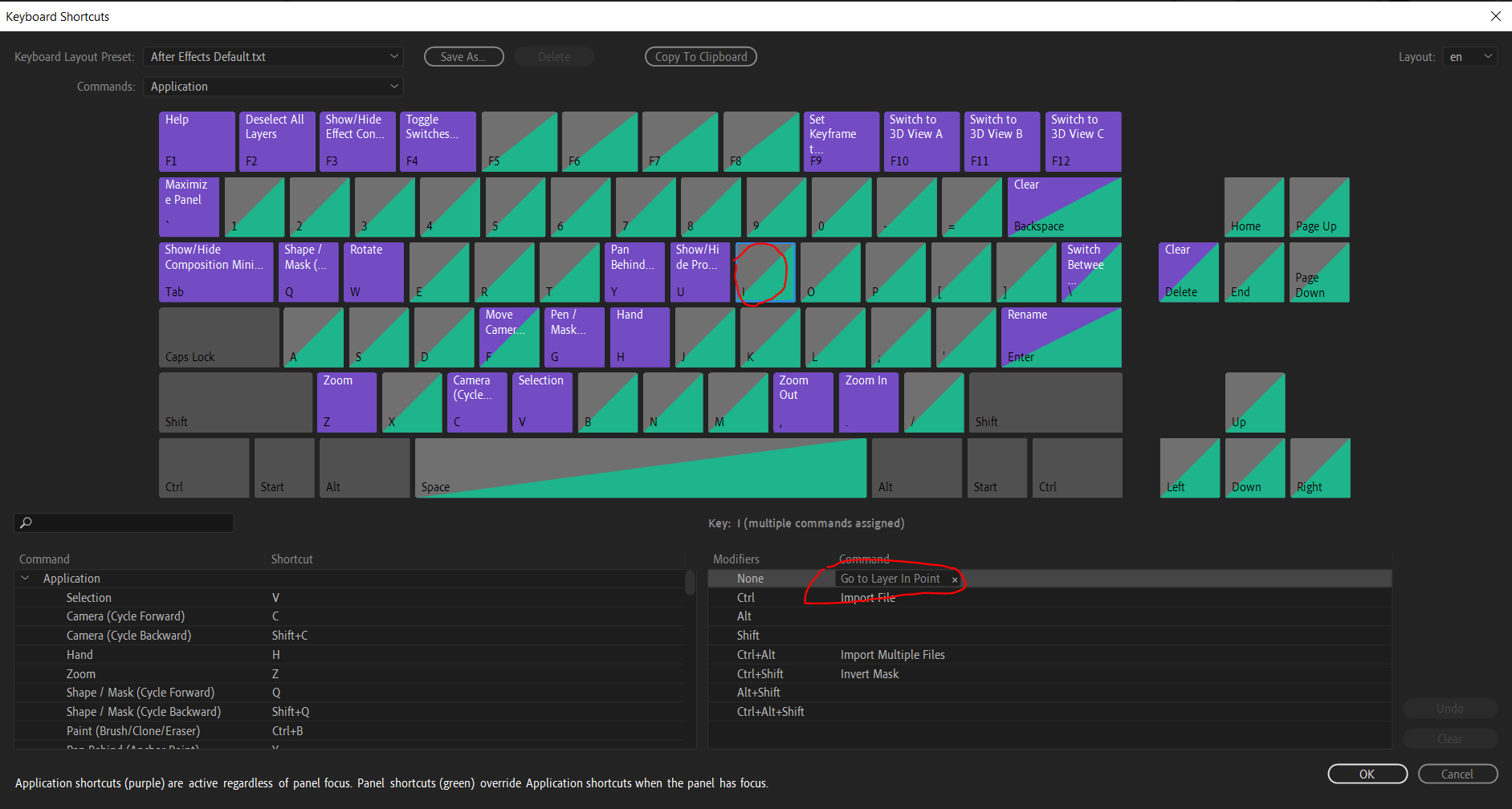Select the Hand row in the command list
1512x809 pixels.
pyautogui.click(x=350, y=655)
